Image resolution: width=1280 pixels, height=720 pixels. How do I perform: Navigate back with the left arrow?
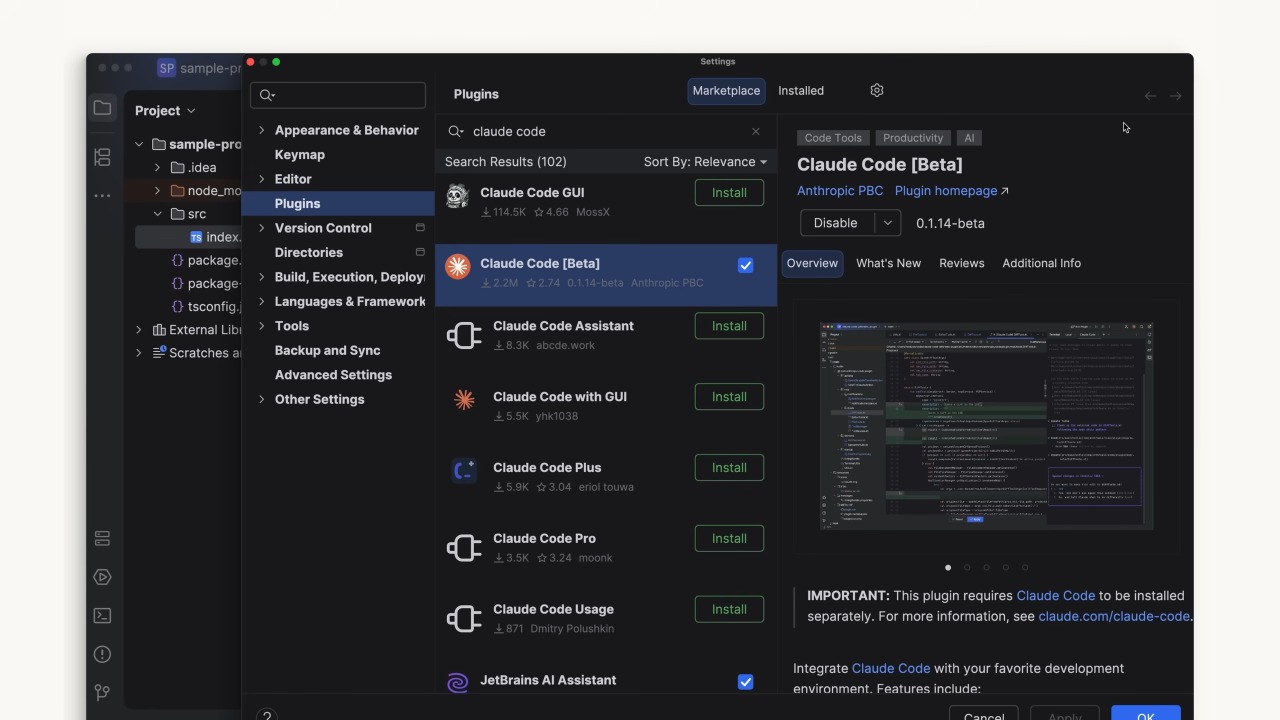[x=1150, y=96]
